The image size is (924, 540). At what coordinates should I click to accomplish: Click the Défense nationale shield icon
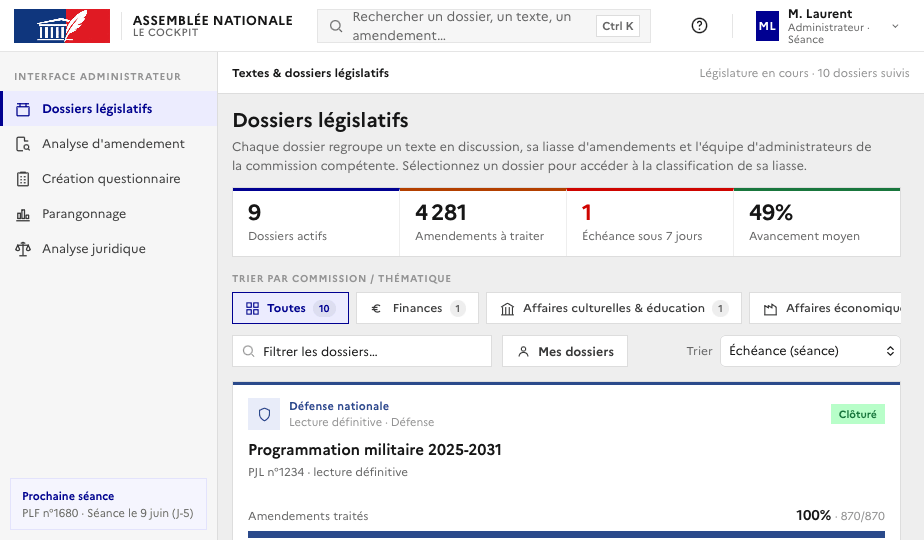[x=264, y=414]
